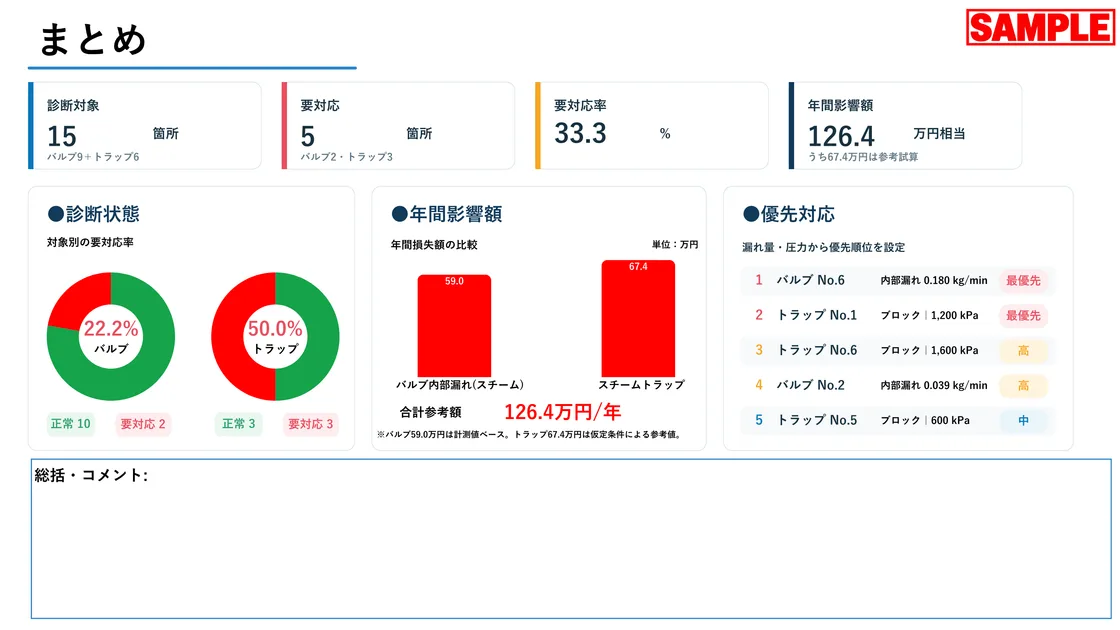Click 中 badge on トラップ No.5 row

[1023, 420]
